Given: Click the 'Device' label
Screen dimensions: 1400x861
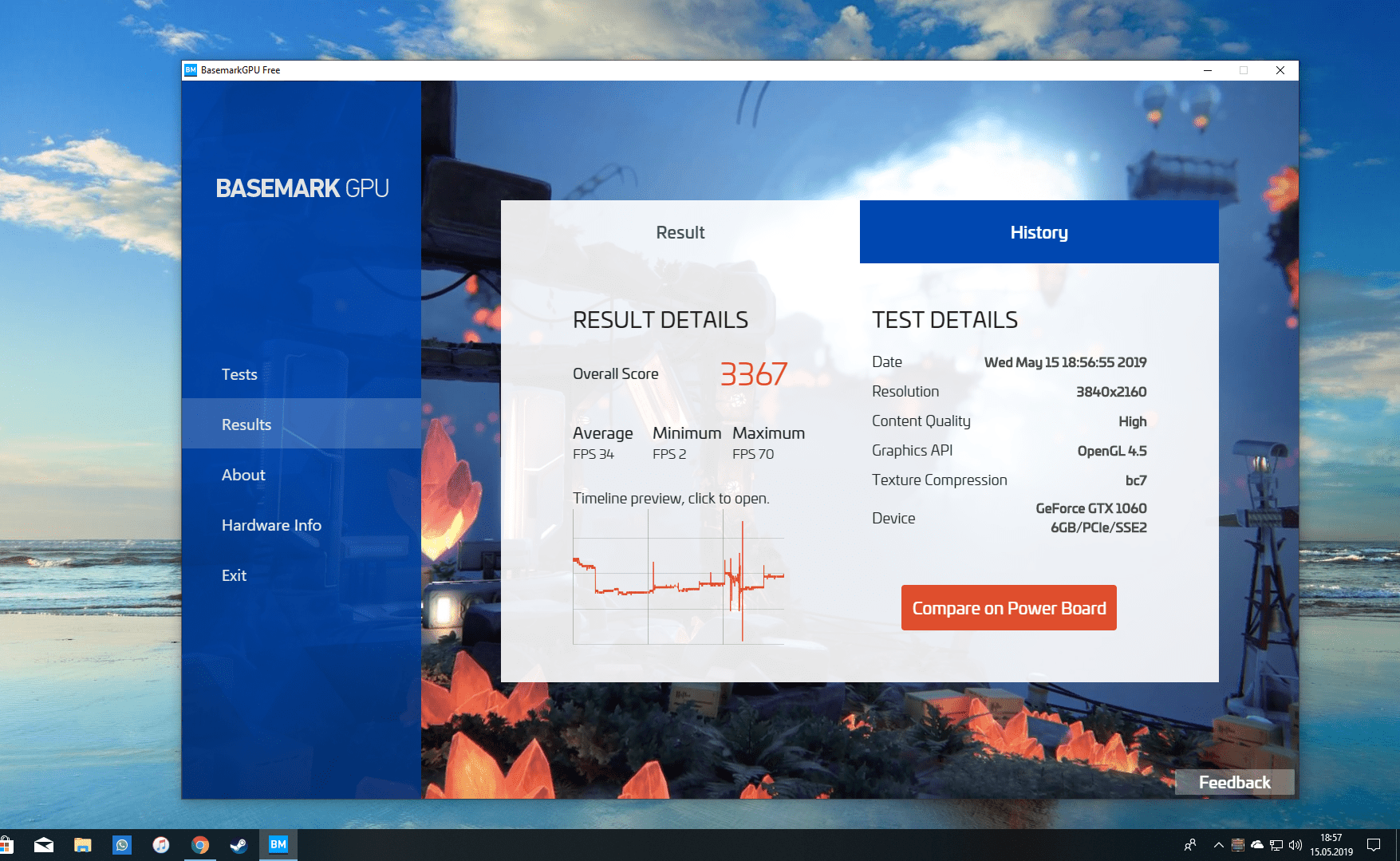Looking at the screenshot, I should tap(893, 519).
